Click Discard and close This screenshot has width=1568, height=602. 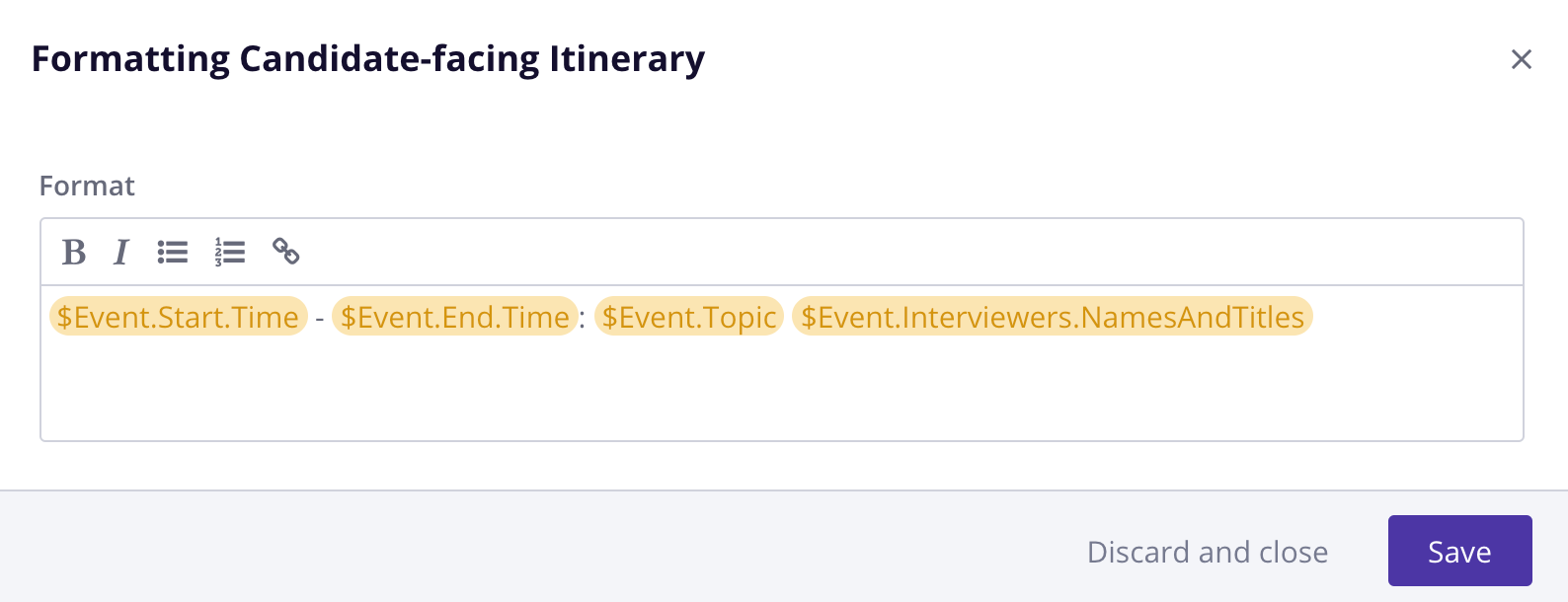coord(1207,552)
